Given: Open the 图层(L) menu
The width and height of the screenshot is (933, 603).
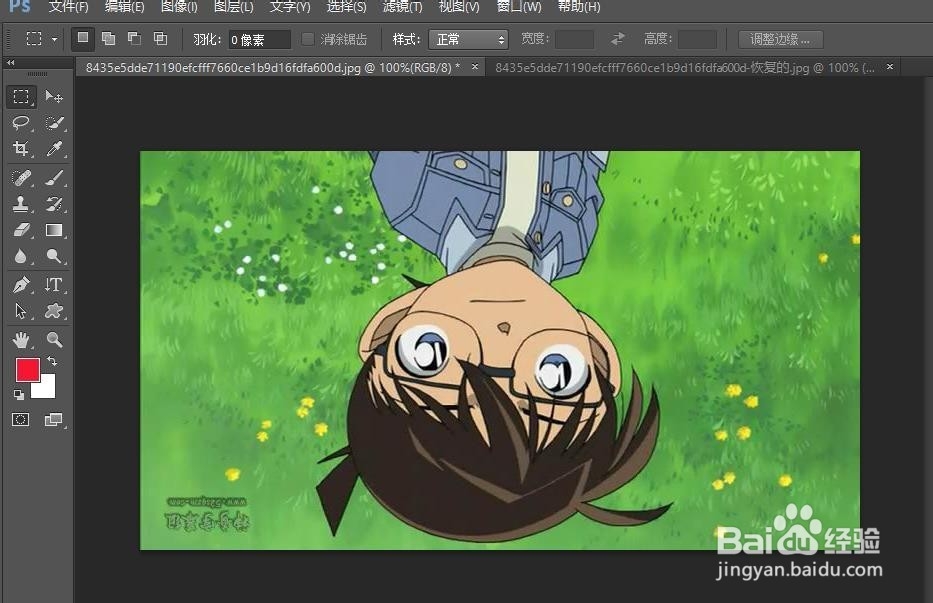Looking at the screenshot, I should pos(233,7).
